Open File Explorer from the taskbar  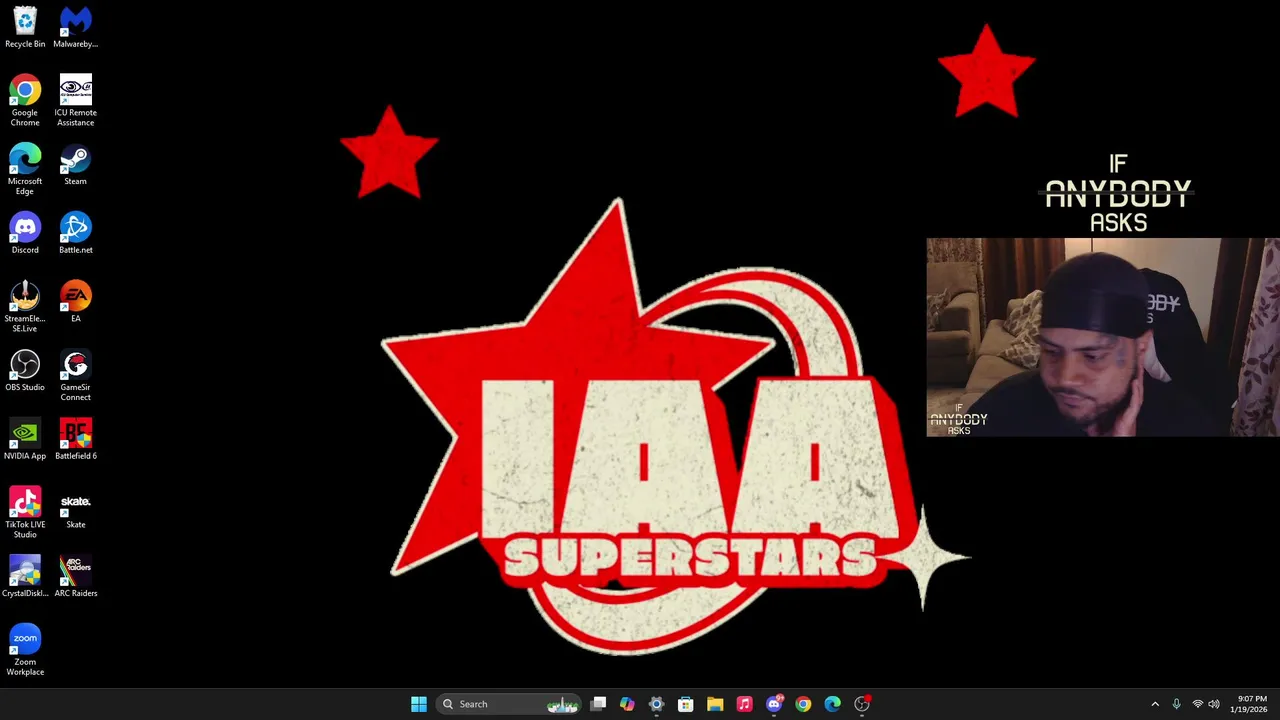[715, 704]
